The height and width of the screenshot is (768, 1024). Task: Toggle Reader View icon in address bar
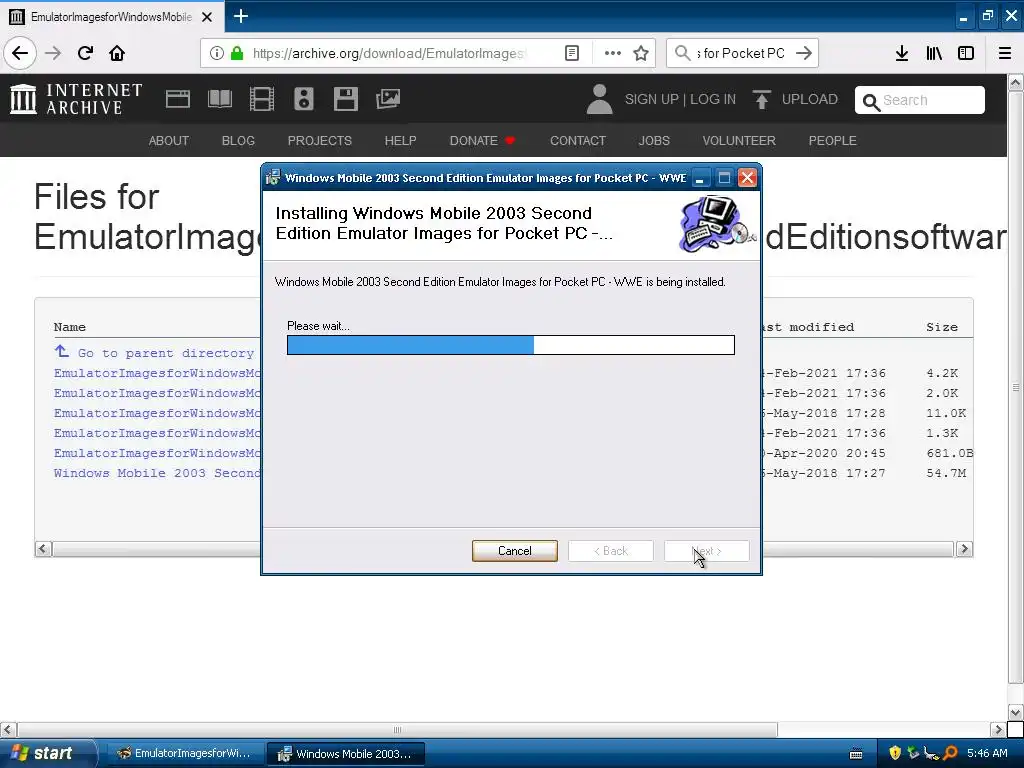click(x=571, y=53)
